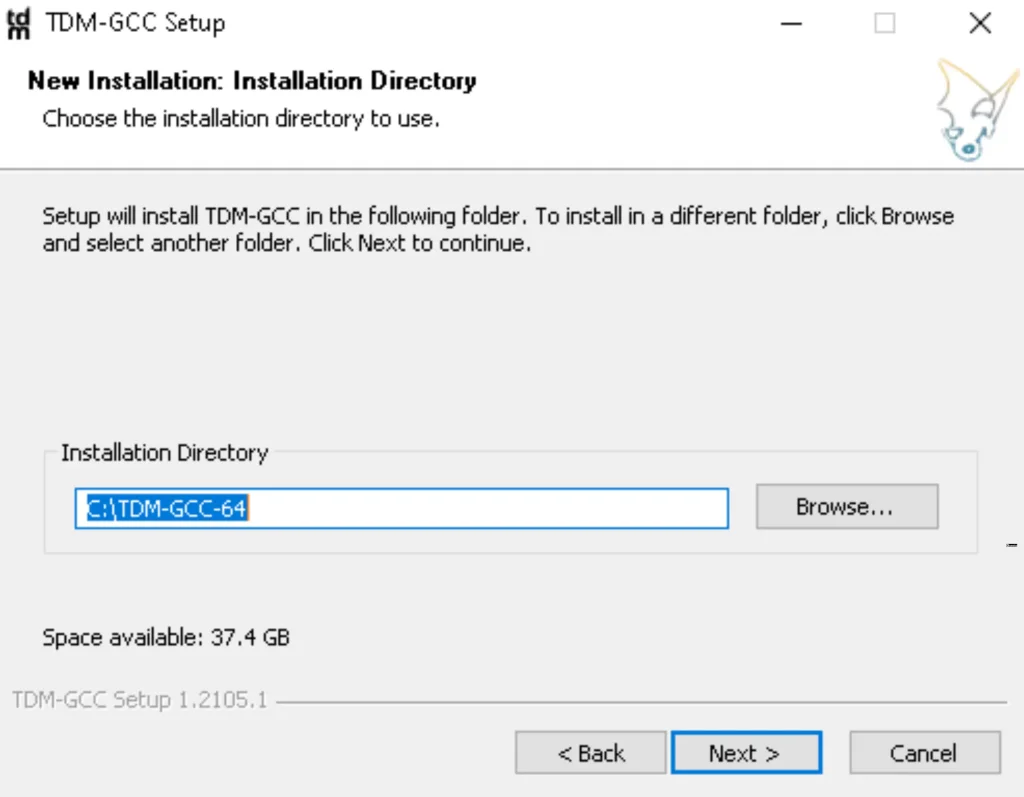
Task: Click the 'Space available: 37.4 GB' text
Action: point(166,638)
